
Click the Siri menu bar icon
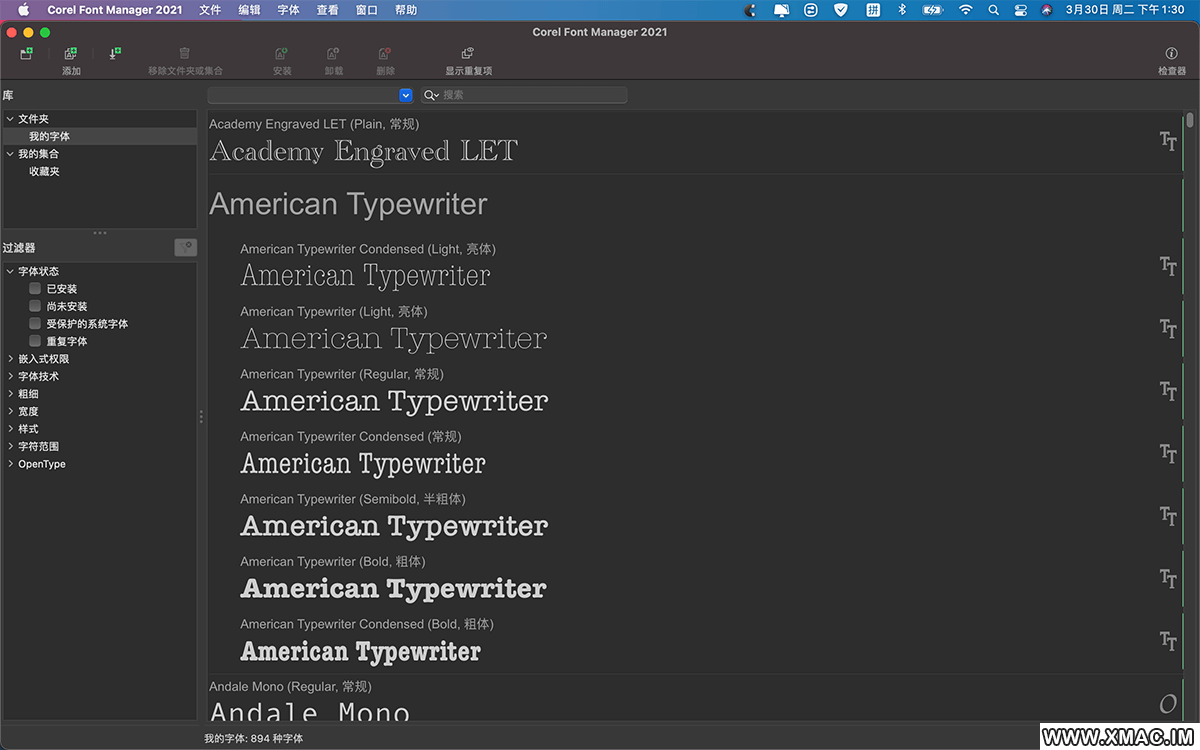[x=1046, y=9]
